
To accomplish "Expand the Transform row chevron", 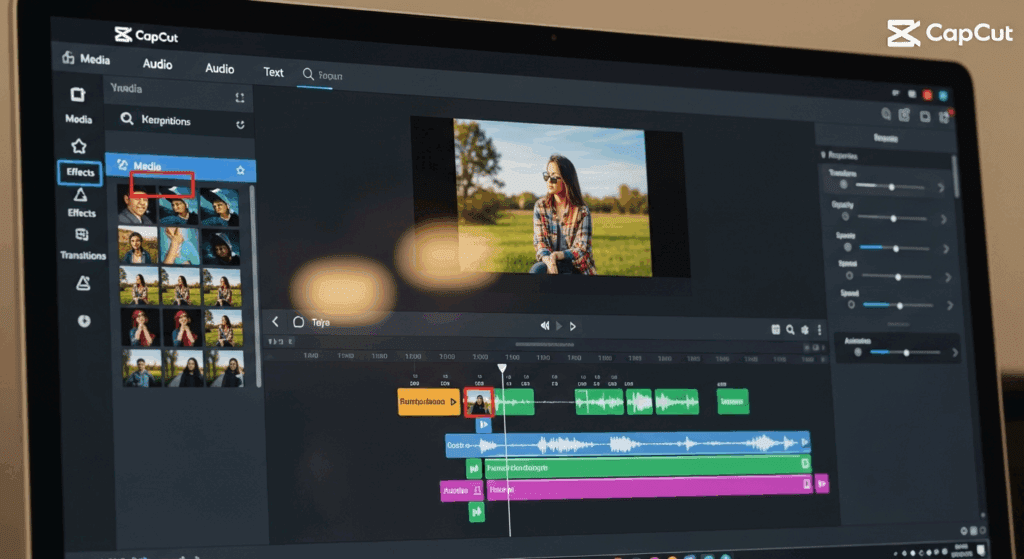I will pyautogui.click(x=940, y=187).
